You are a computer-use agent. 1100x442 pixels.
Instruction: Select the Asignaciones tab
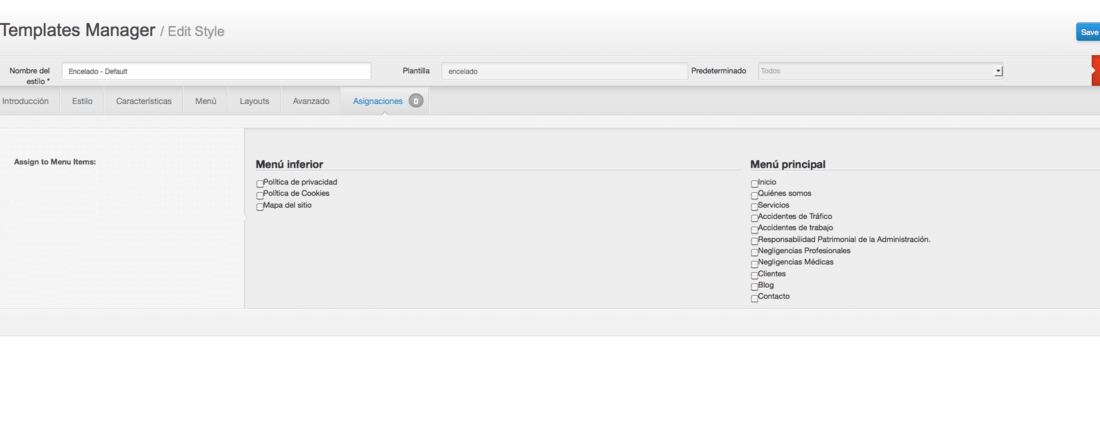384,101
